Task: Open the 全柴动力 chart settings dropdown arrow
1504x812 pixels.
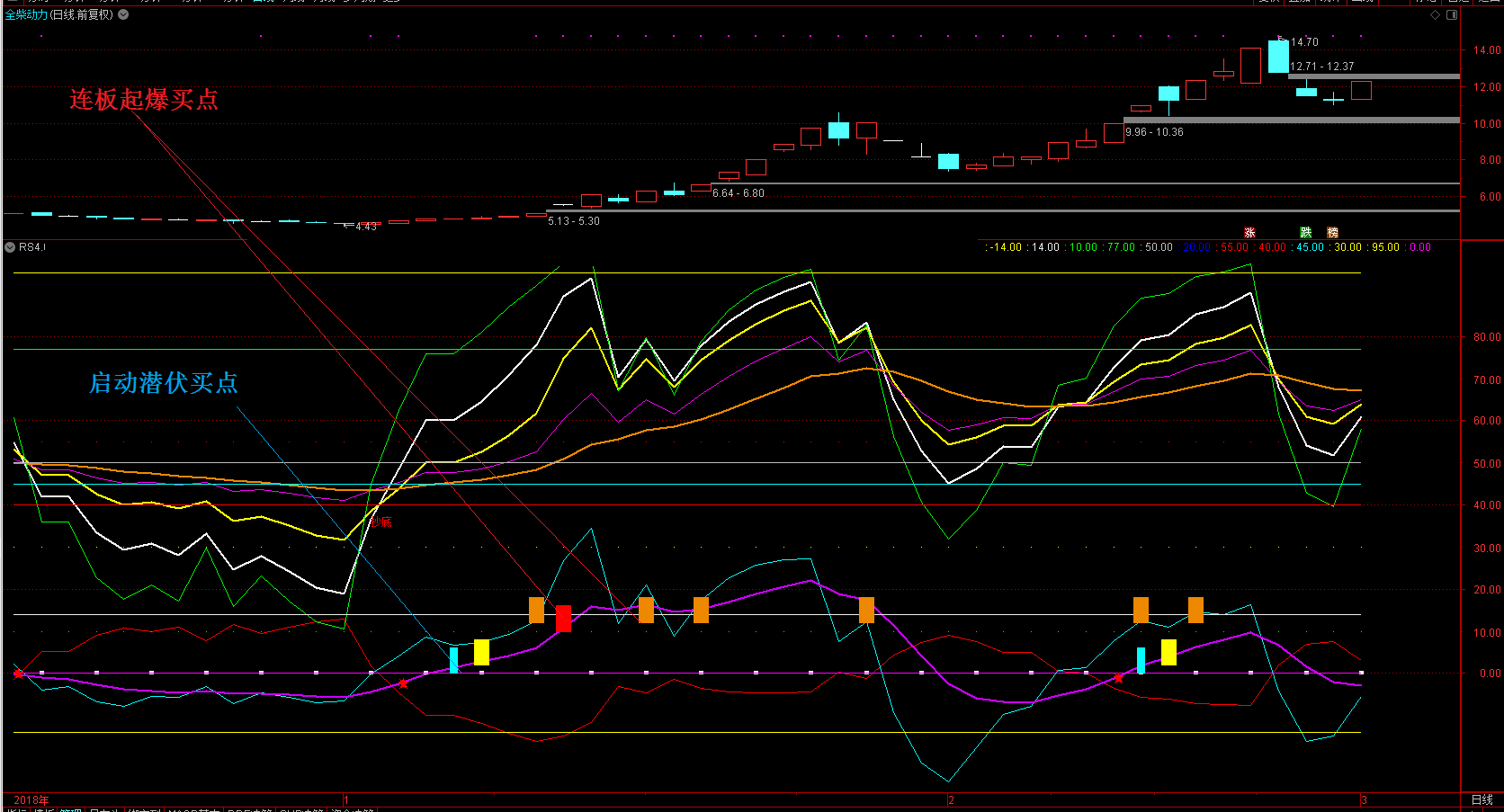Action: 123,14
